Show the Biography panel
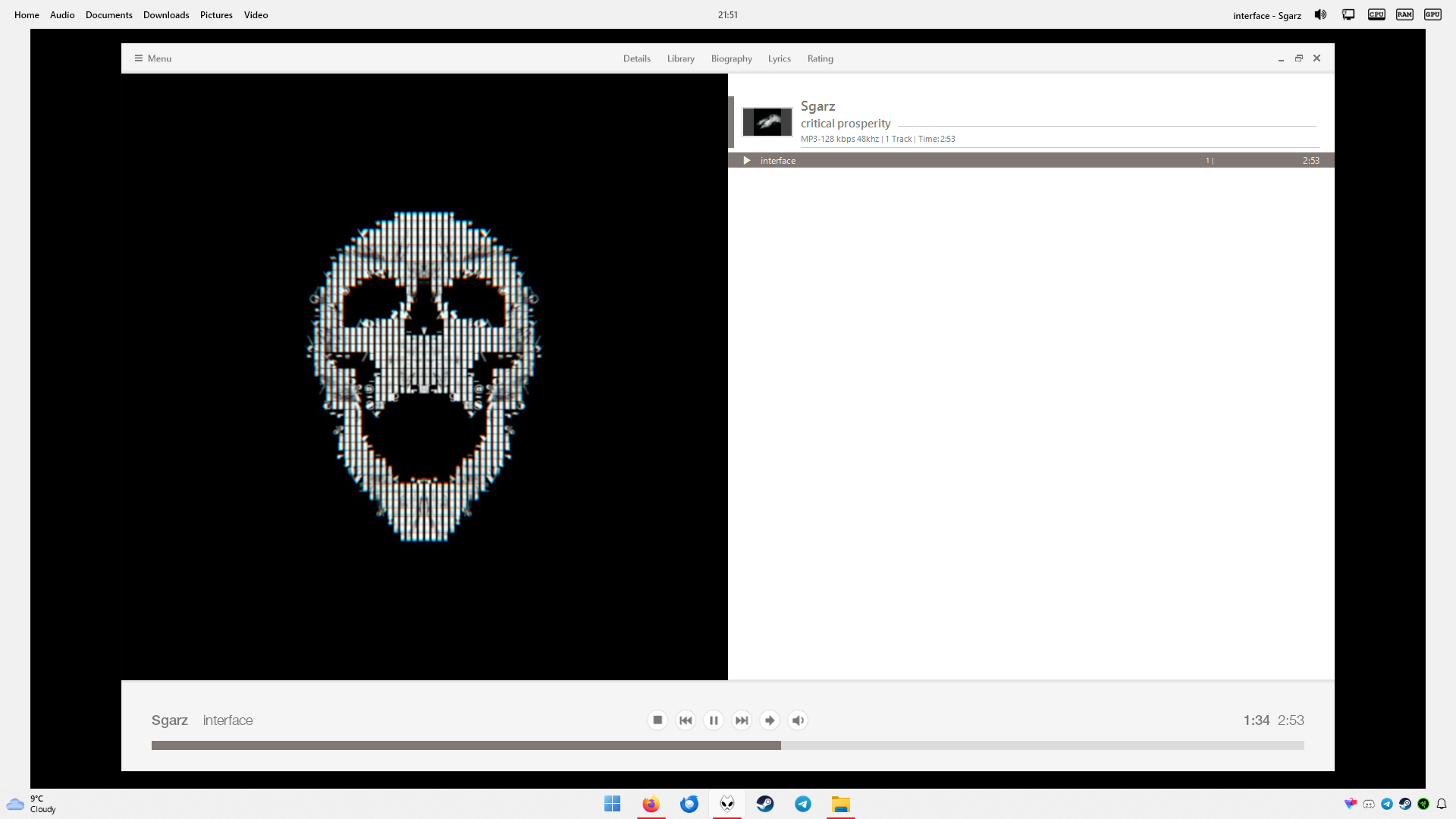Image resolution: width=1456 pixels, height=819 pixels. pyautogui.click(x=731, y=58)
